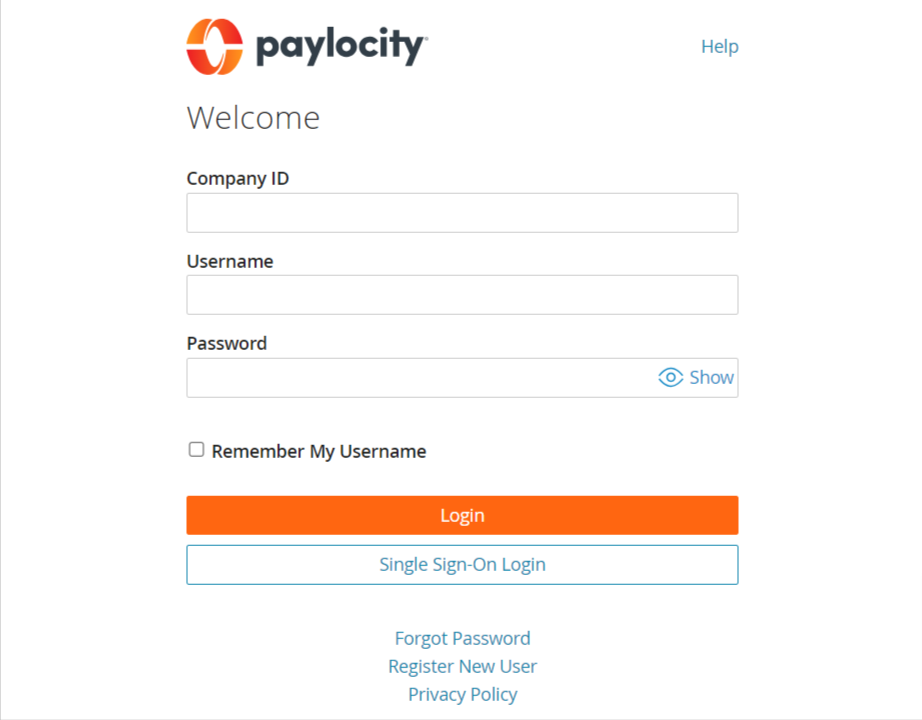Click the orange Login button
The height and width of the screenshot is (720, 922).
click(462, 515)
